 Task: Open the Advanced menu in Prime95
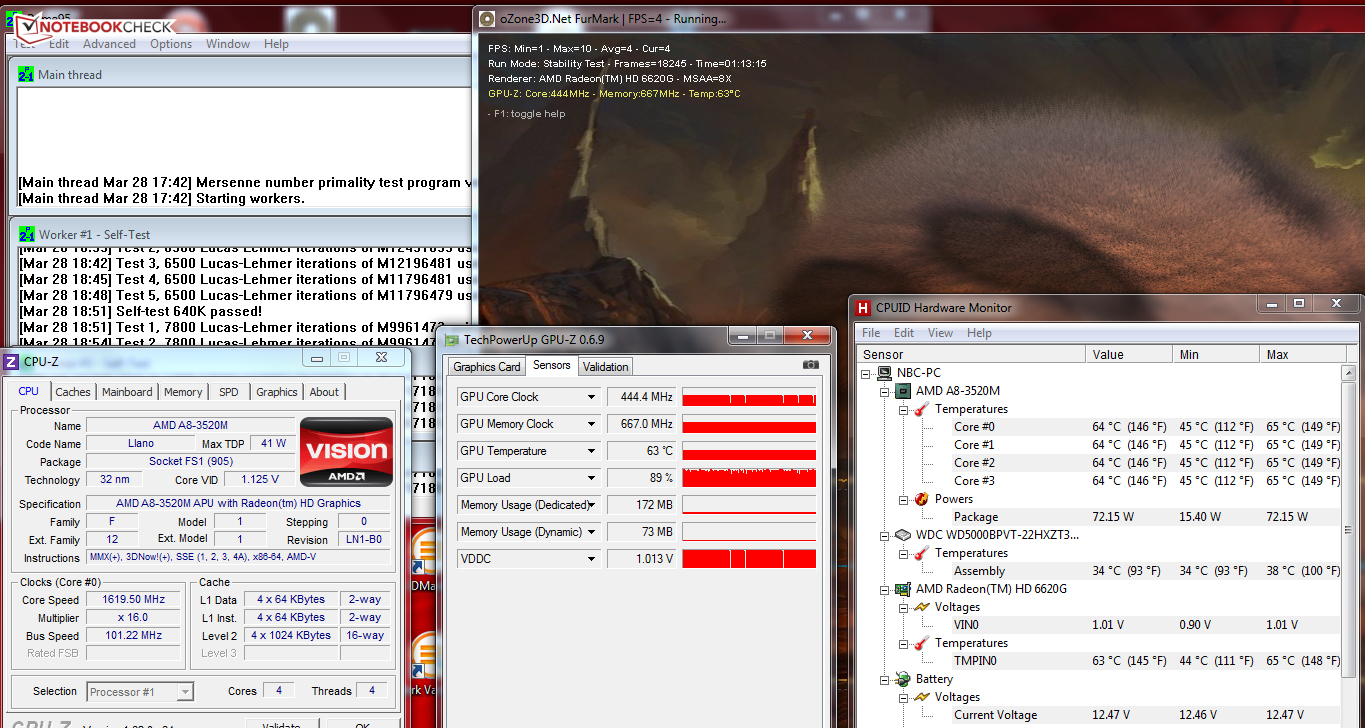click(109, 44)
